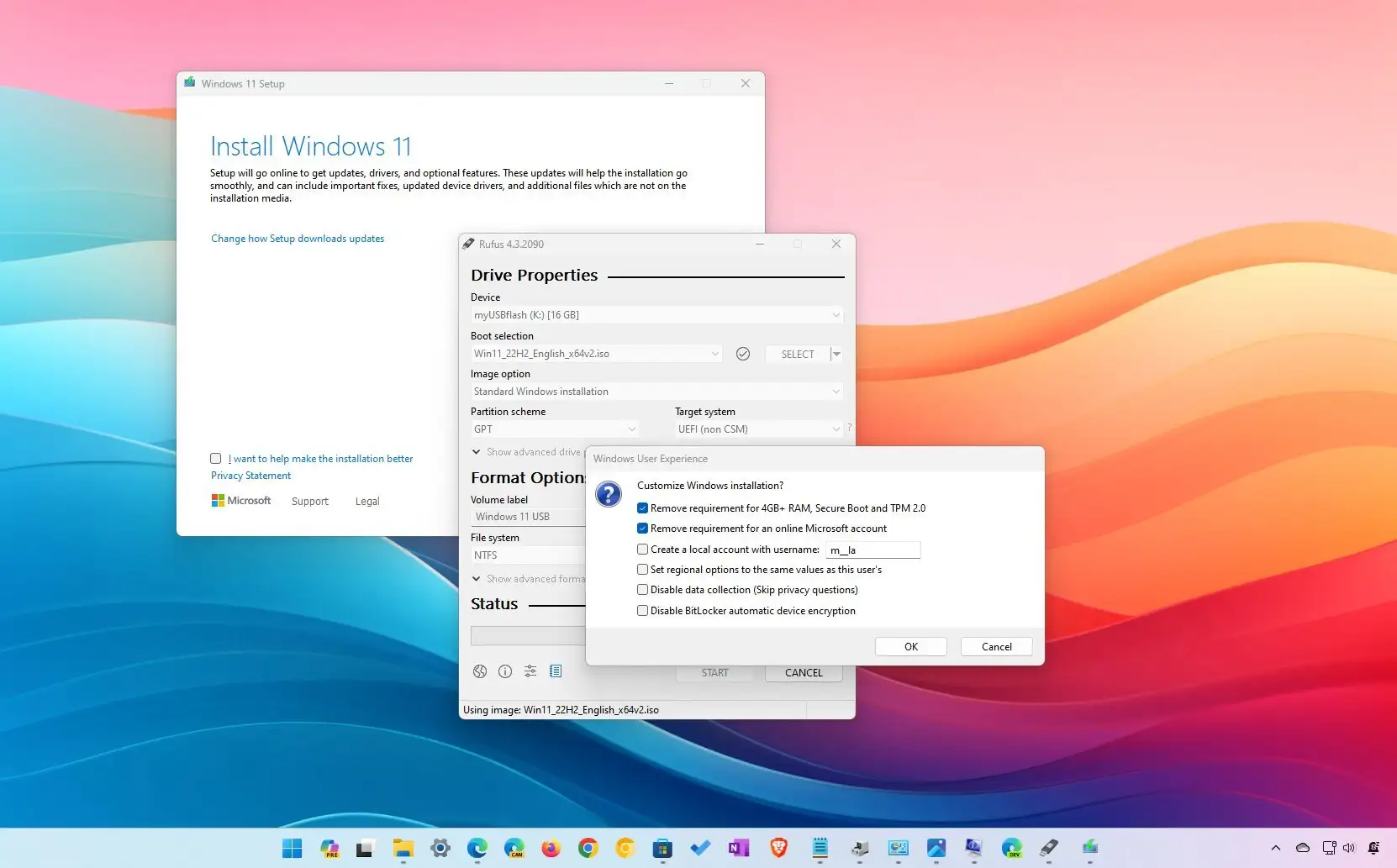The image size is (1397, 868).
Task: Open the Privacy Statement link
Action: click(250, 475)
